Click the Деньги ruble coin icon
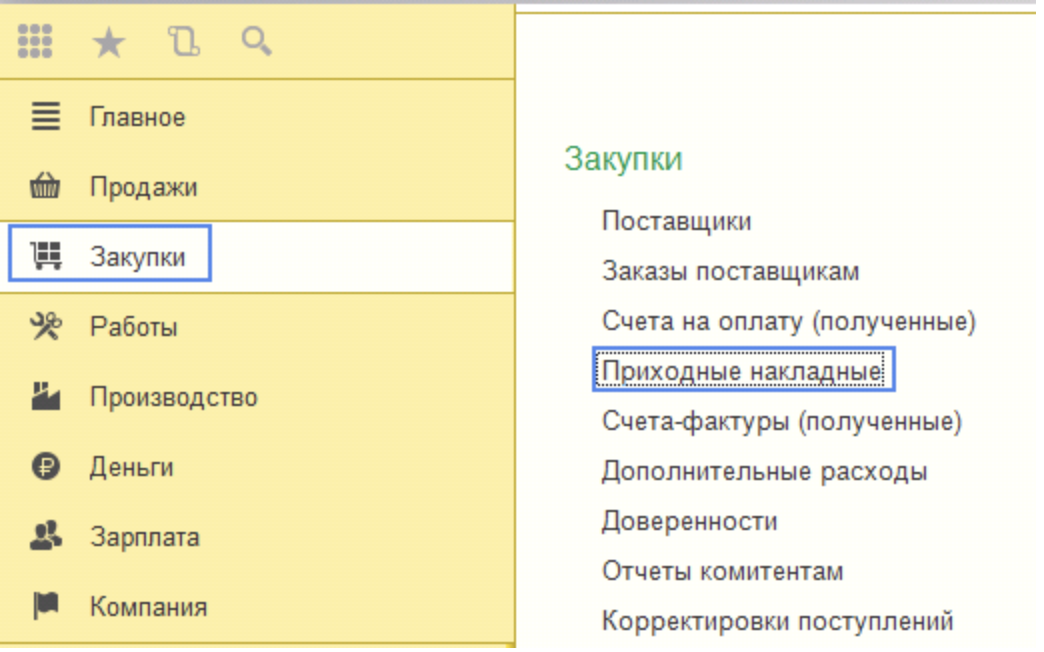The width and height of the screenshot is (1044, 652). click(x=45, y=467)
